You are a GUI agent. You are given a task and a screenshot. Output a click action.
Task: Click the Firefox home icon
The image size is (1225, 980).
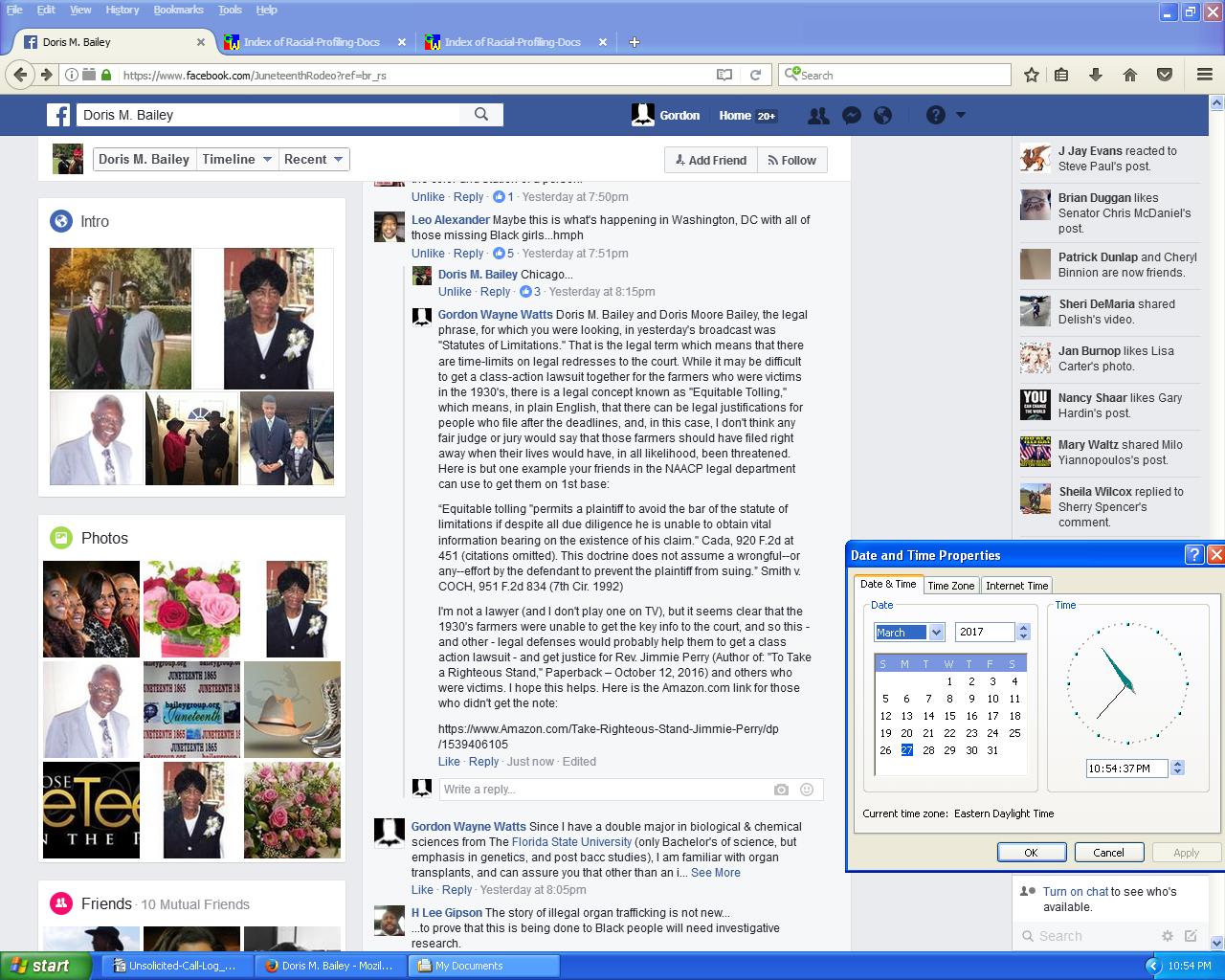point(1130,75)
